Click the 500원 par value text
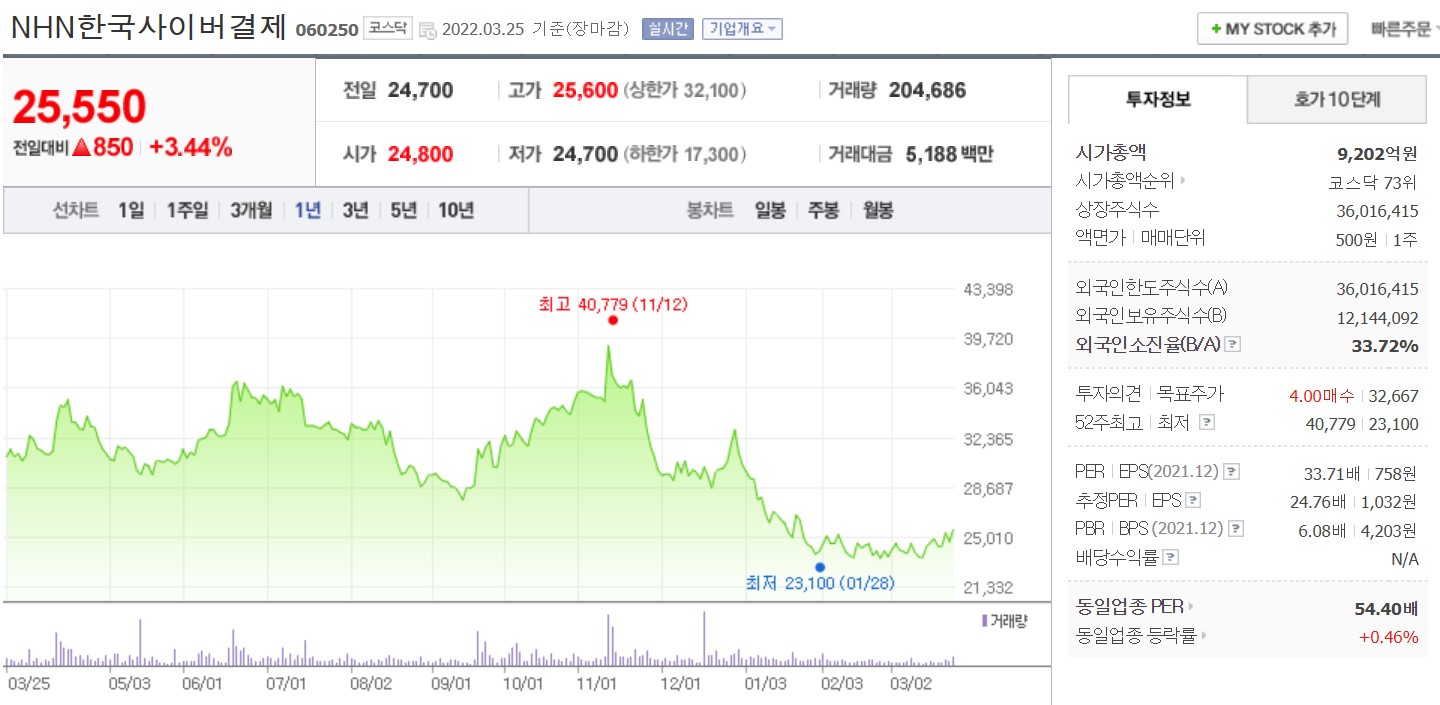 (x=1356, y=239)
